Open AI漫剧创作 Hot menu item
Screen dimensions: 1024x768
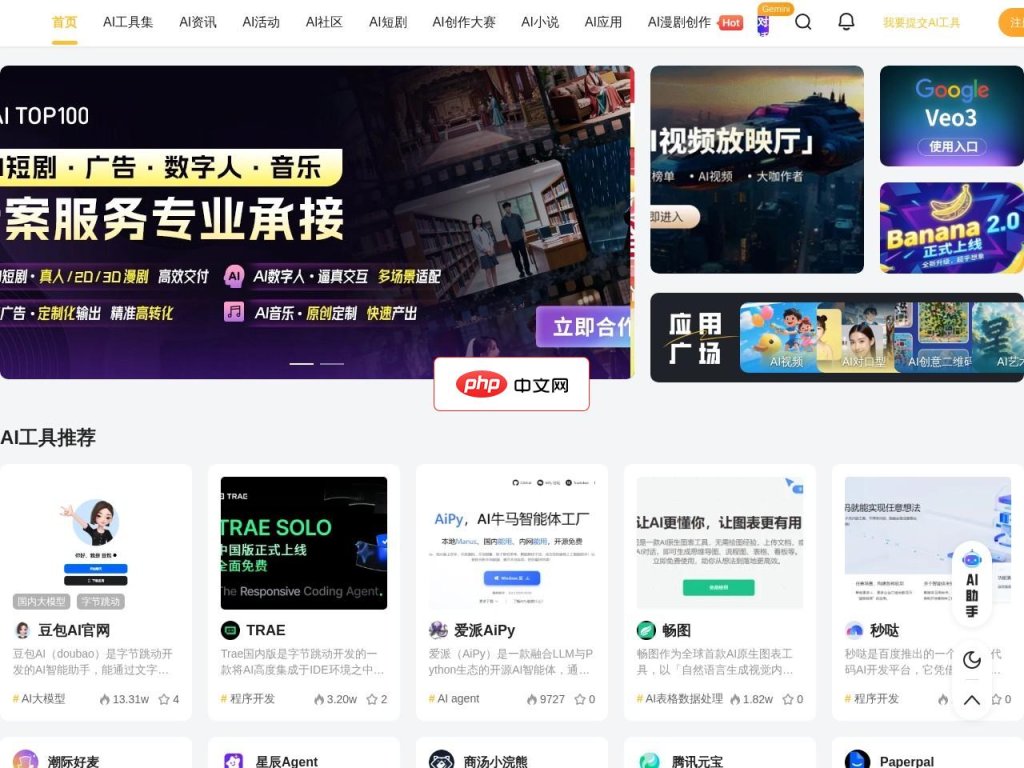point(695,22)
